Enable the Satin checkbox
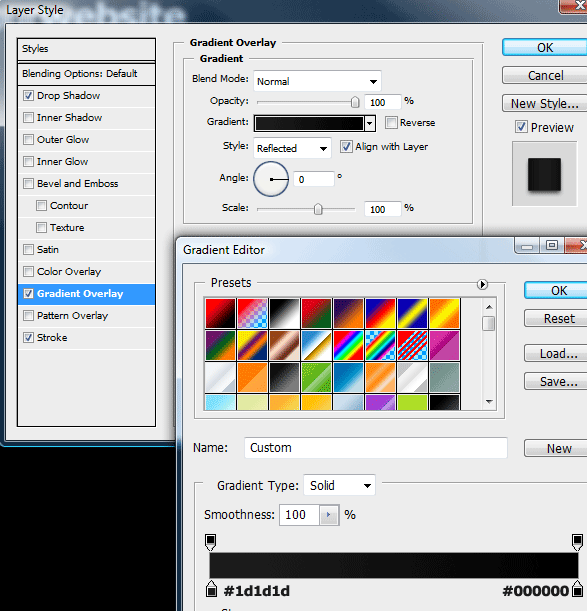 [x=28, y=249]
